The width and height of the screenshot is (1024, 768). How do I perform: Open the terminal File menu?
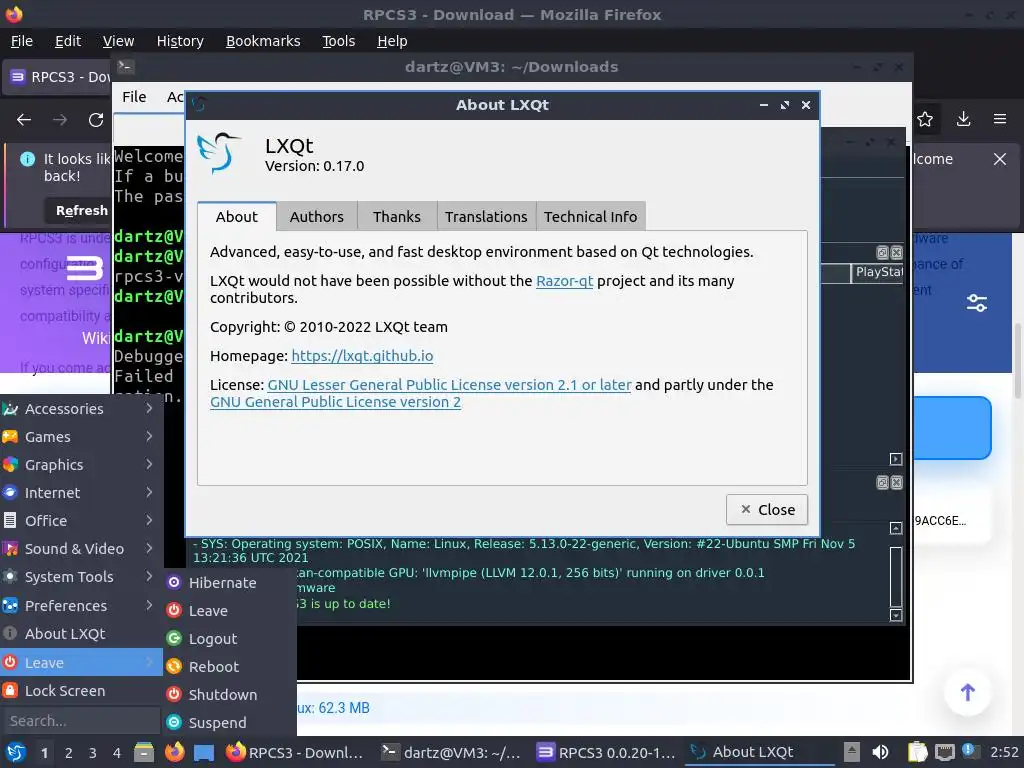click(134, 97)
